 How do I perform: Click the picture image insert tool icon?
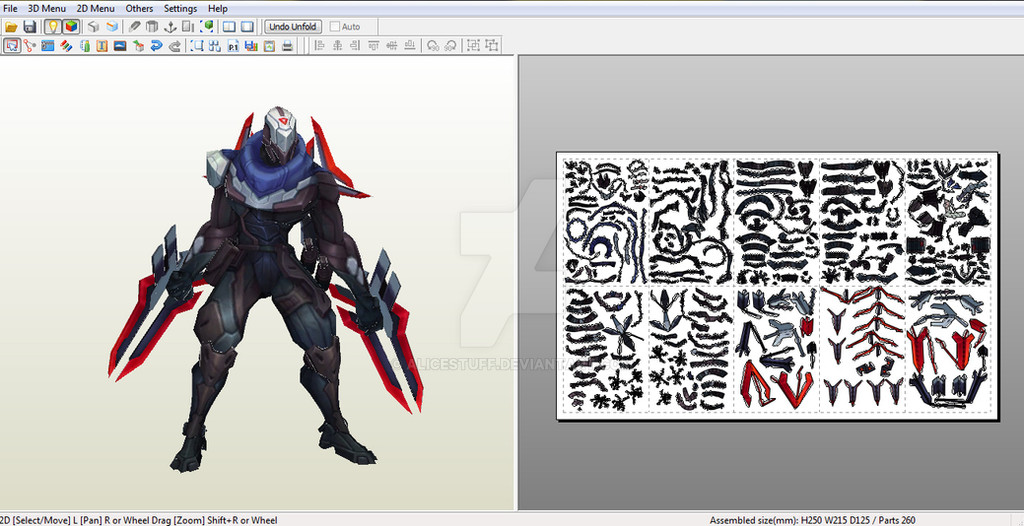tap(120, 46)
